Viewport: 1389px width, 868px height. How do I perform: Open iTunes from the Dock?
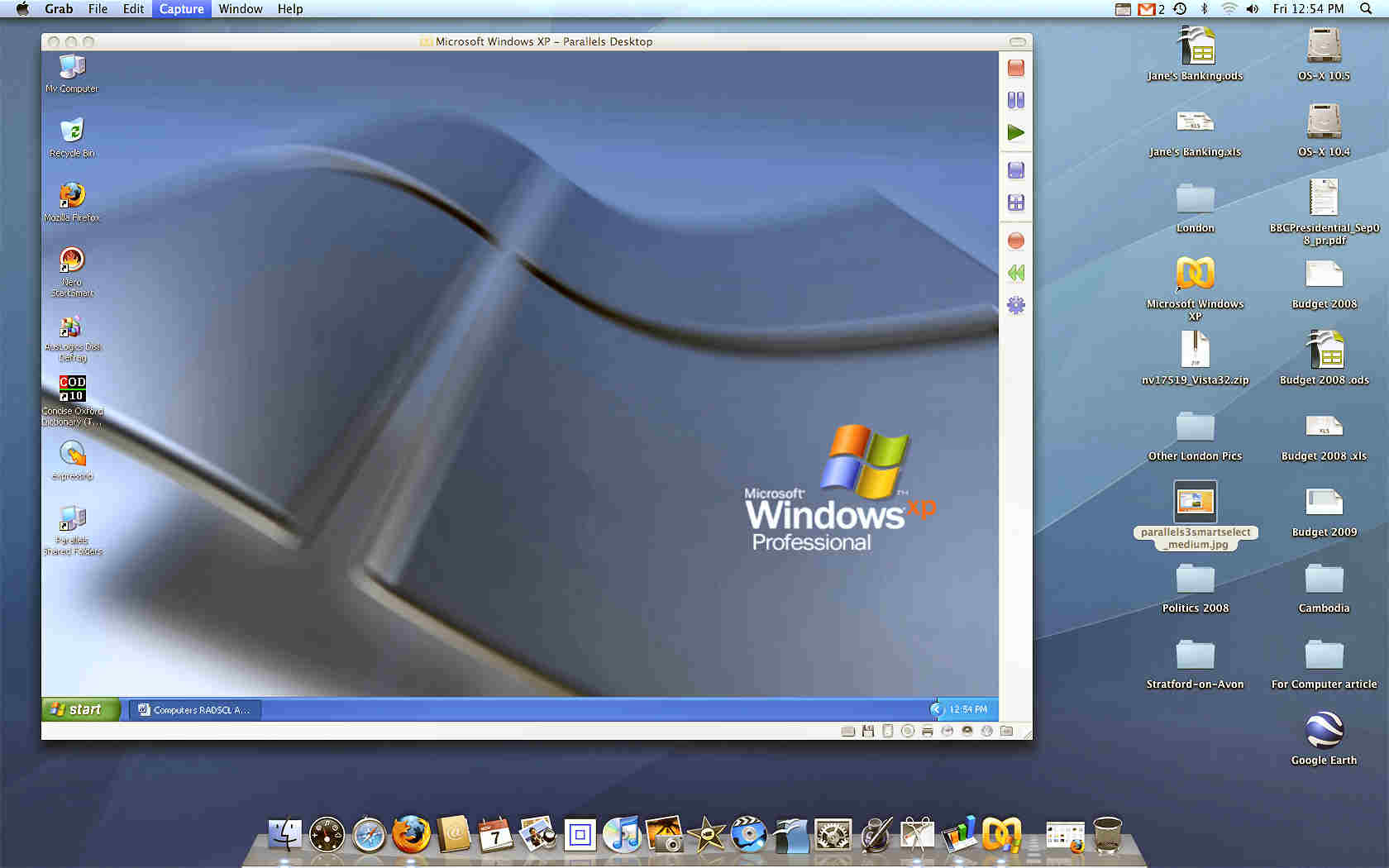(x=623, y=835)
